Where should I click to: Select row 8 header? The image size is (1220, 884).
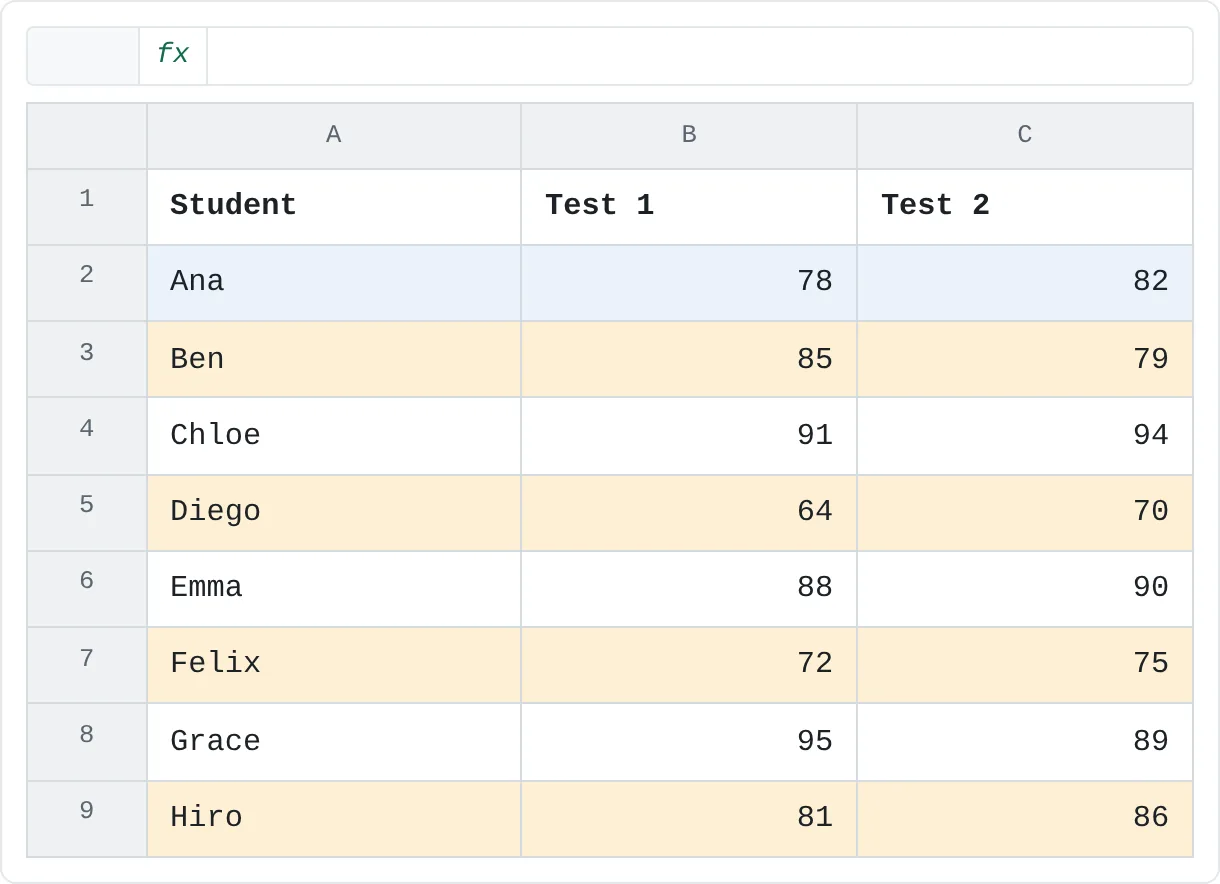87,742
